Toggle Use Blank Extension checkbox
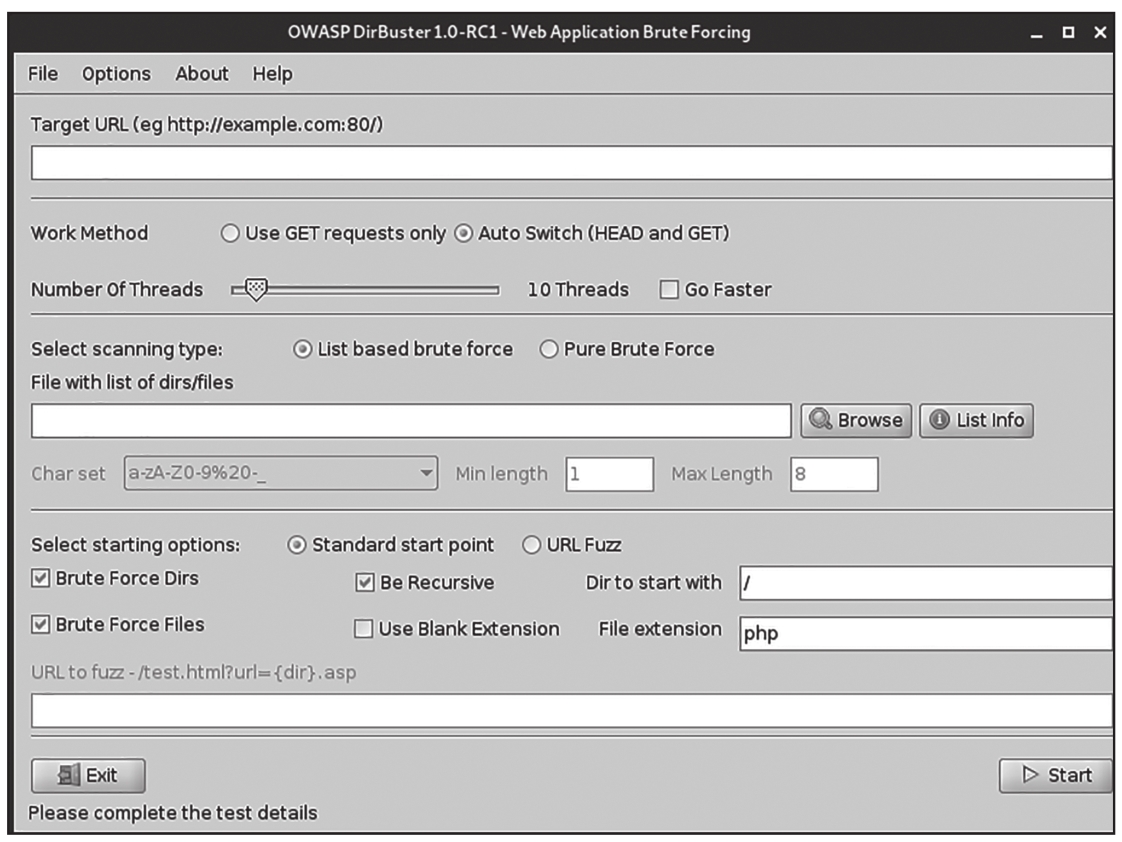This screenshot has height=842, width=1122. (x=364, y=629)
